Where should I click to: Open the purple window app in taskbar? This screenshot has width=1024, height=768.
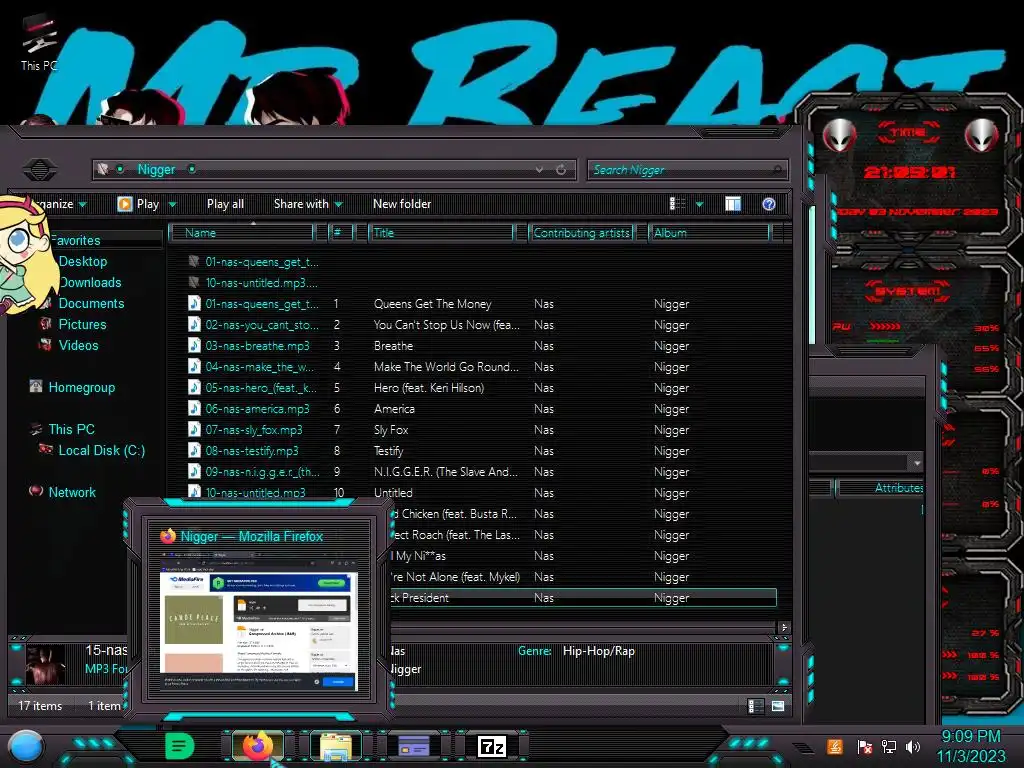tap(413, 746)
